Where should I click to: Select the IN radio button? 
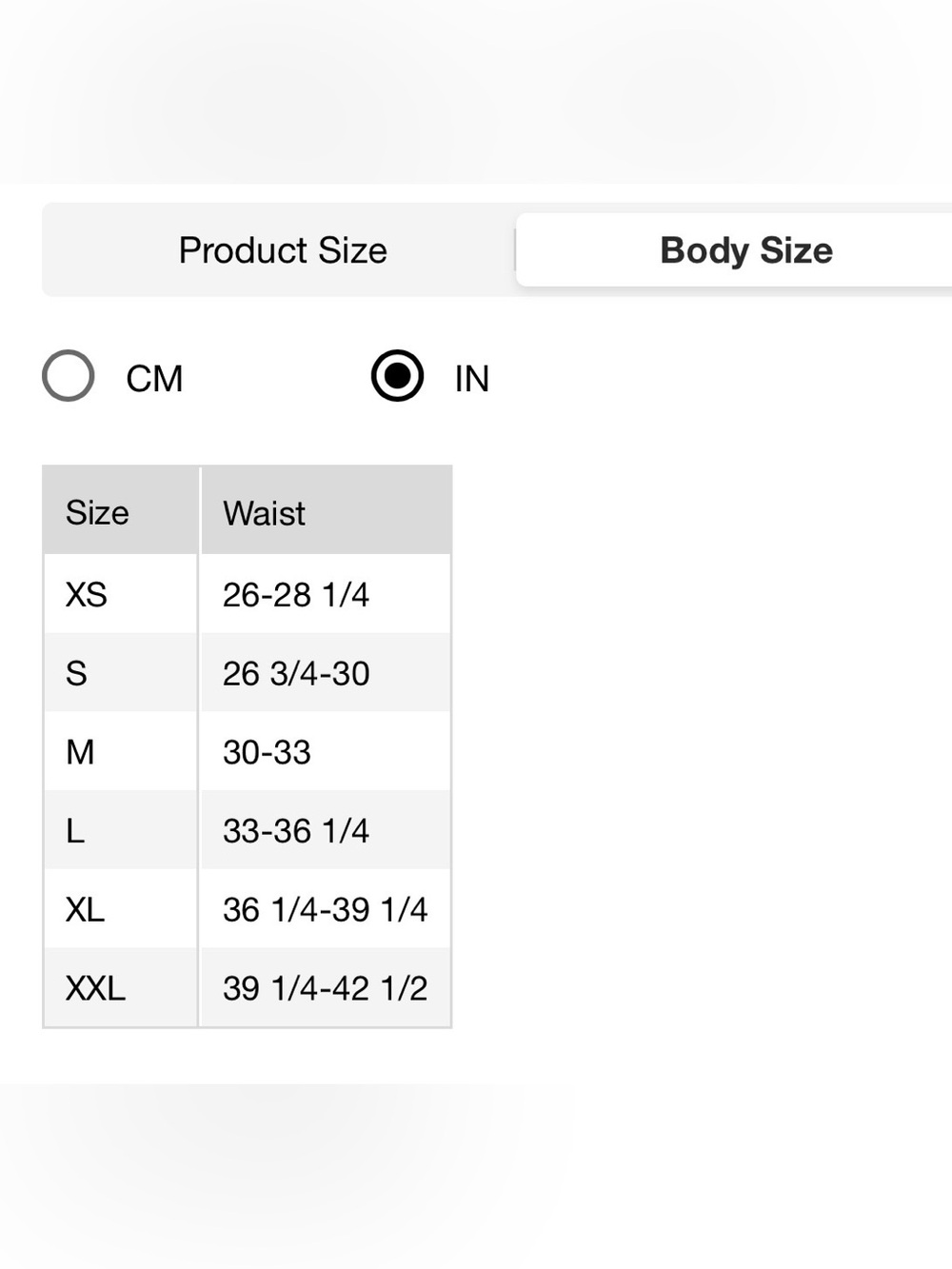tap(397, 376)
